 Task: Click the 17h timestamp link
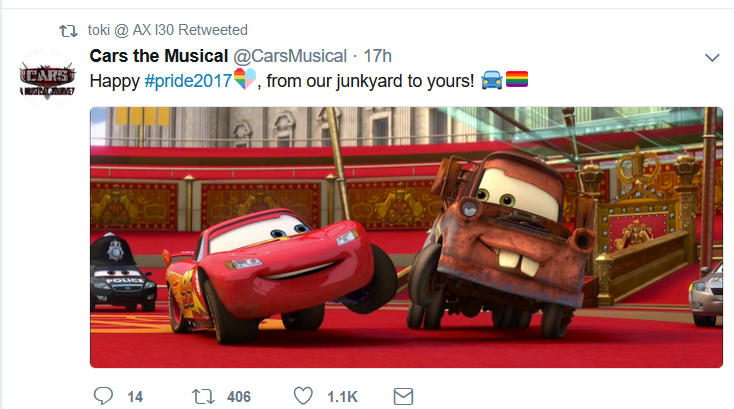click(377, 56)
